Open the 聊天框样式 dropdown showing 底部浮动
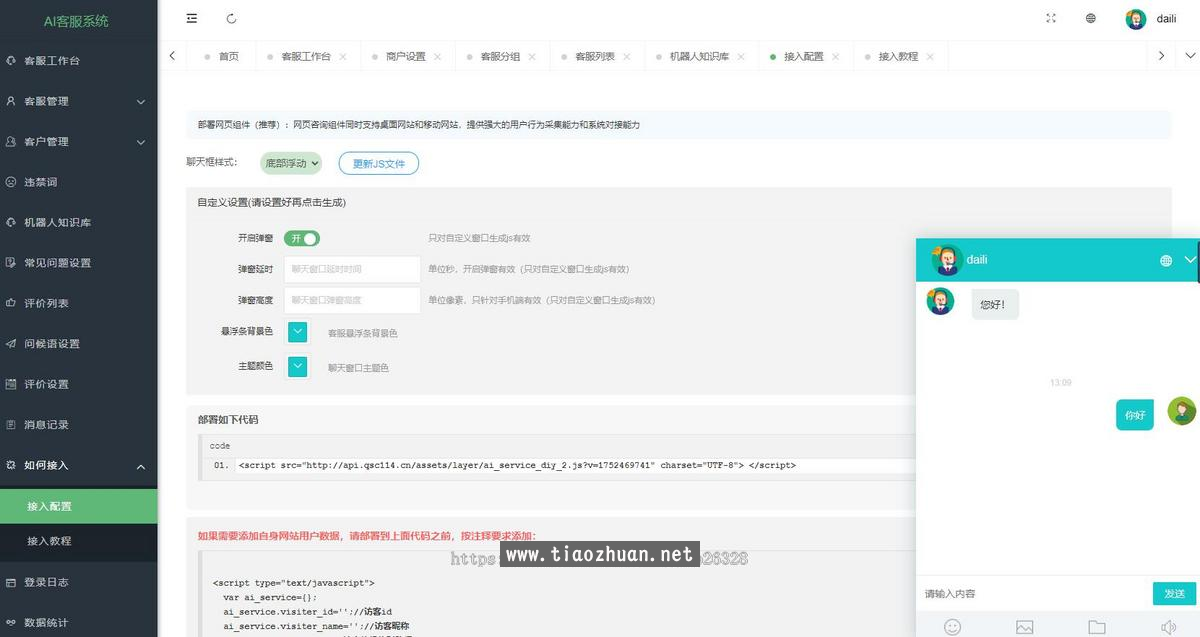 click(290, 162)
